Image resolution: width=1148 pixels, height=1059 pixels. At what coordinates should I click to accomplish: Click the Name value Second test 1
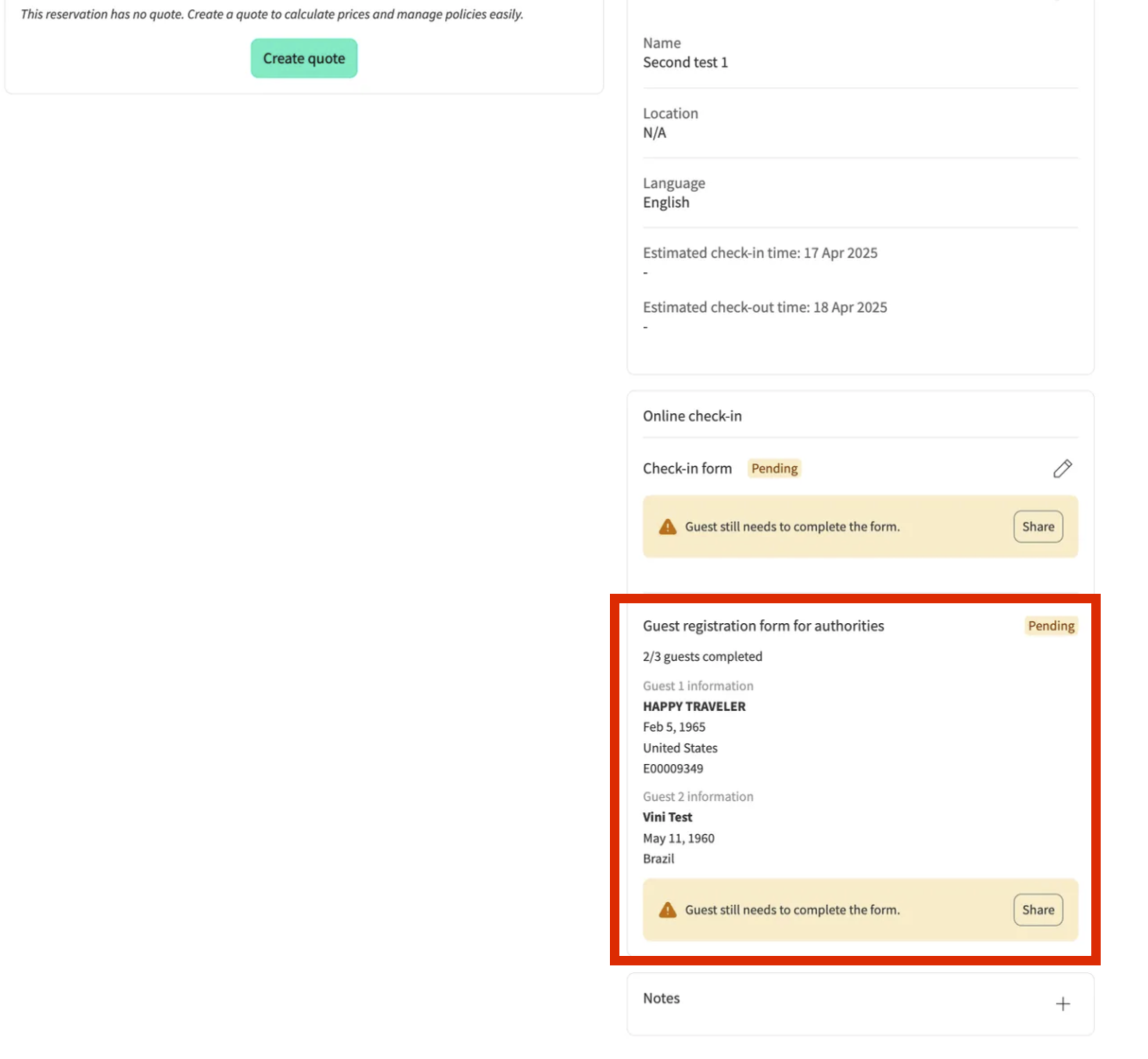(x=685, y=62)
